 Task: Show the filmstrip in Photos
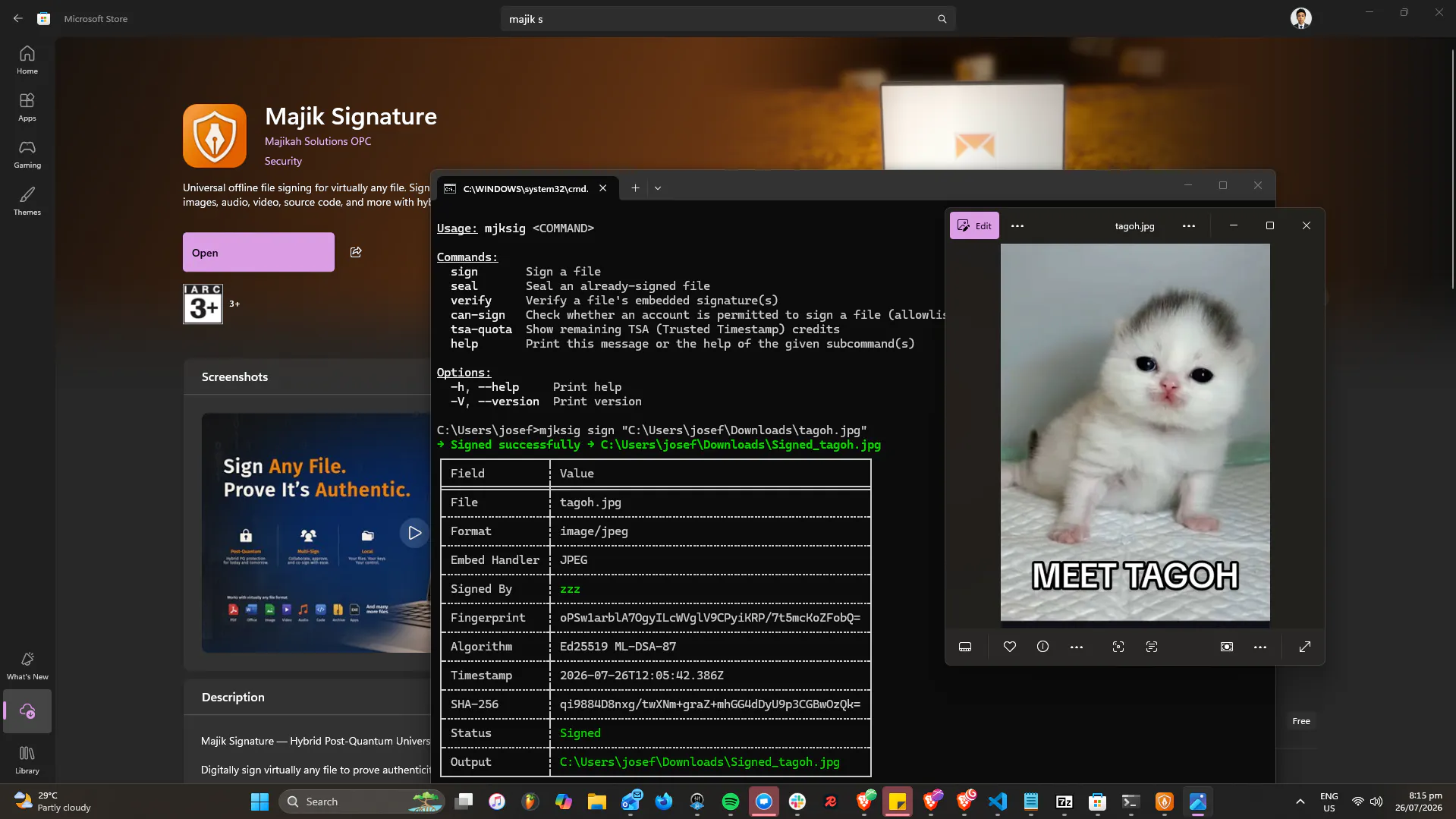point(965,647)
